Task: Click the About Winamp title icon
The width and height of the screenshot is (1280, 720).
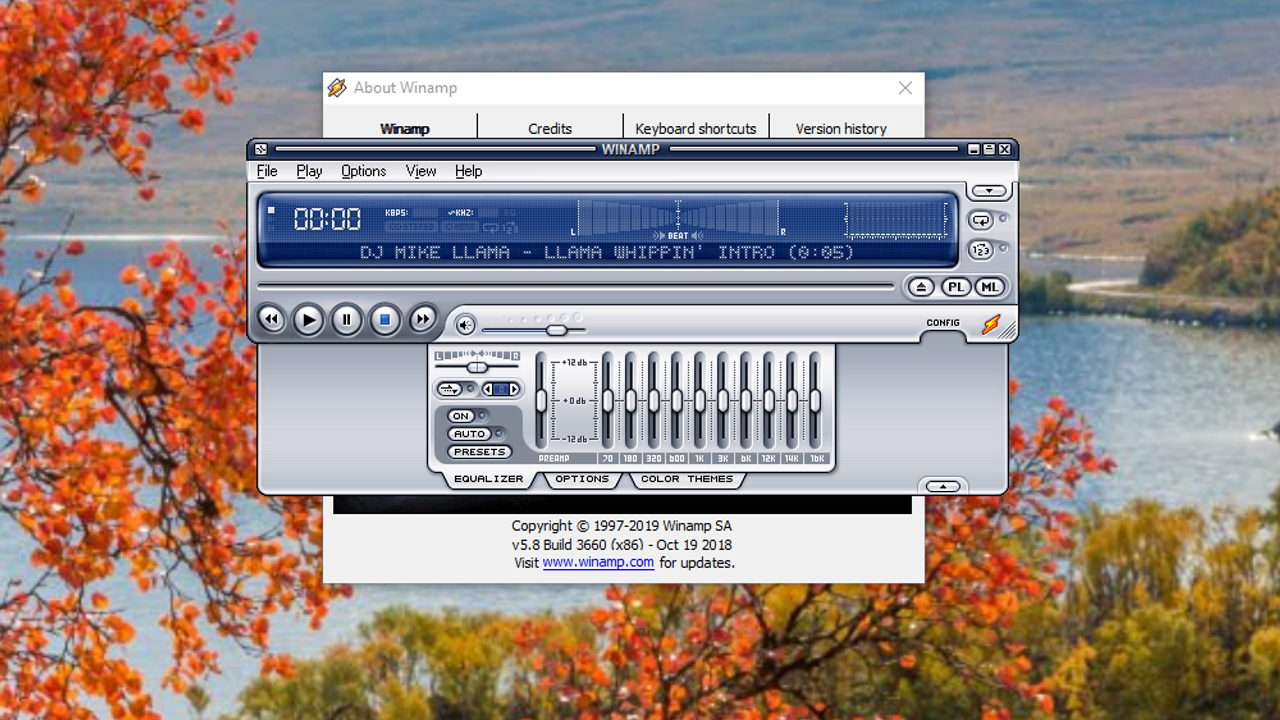Action: point(338,88)
